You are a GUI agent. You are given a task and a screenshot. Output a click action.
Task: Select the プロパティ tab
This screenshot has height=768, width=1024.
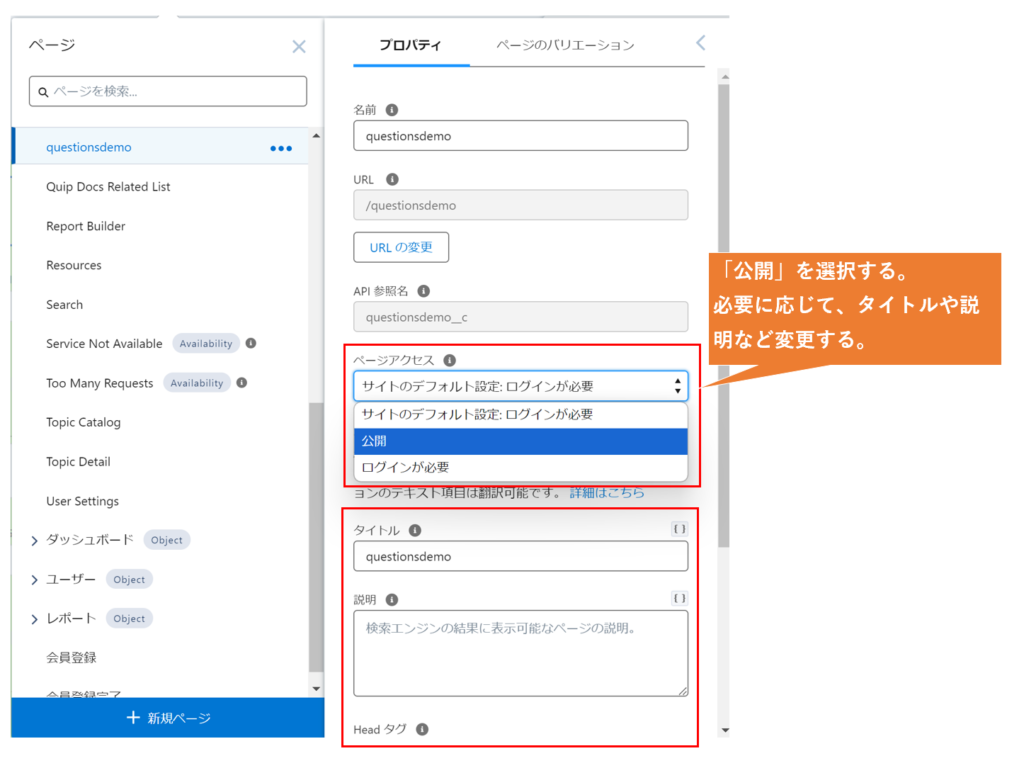(x=410, y=45)
